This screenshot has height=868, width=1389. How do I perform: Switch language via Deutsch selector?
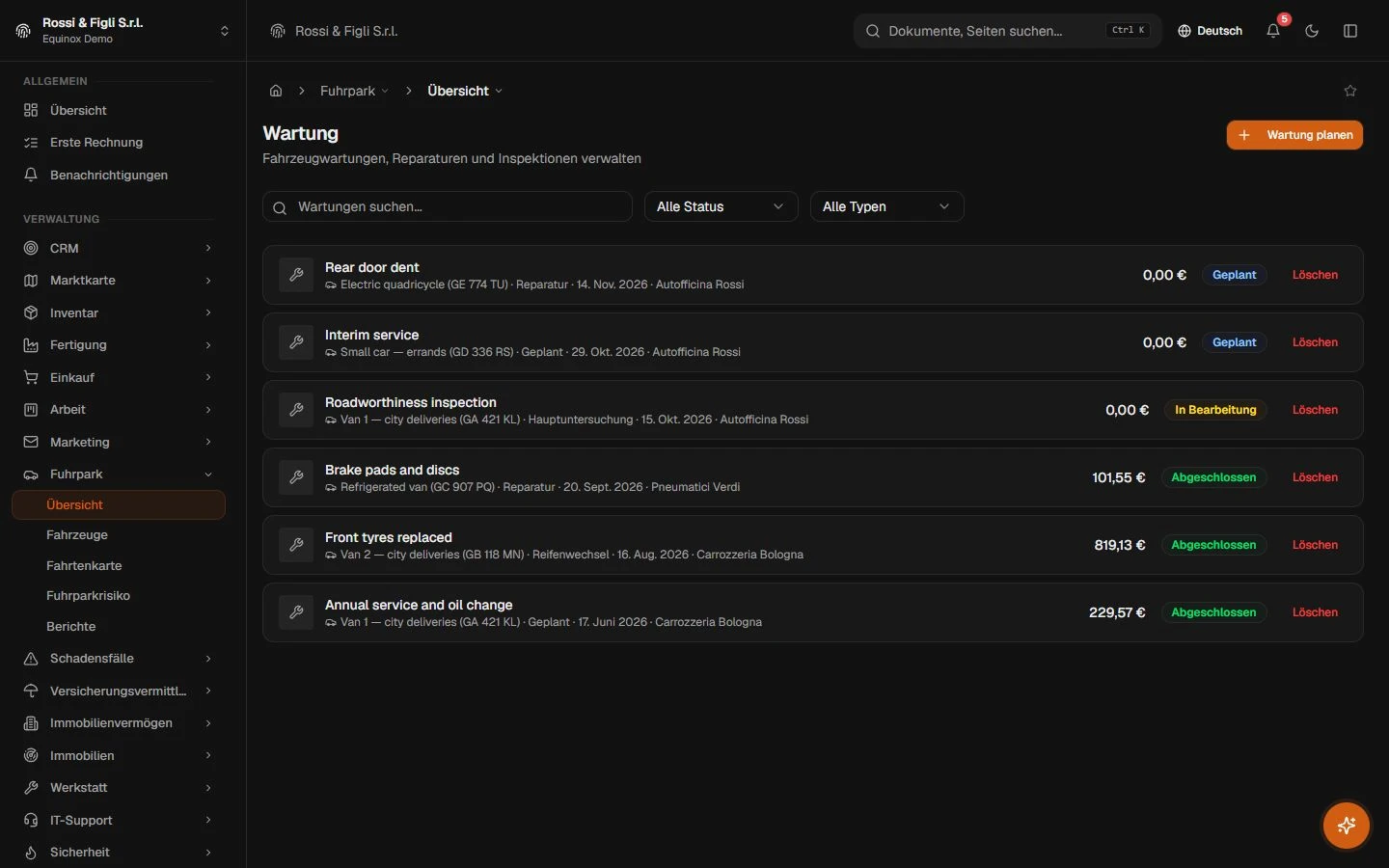coord(1210,31)
